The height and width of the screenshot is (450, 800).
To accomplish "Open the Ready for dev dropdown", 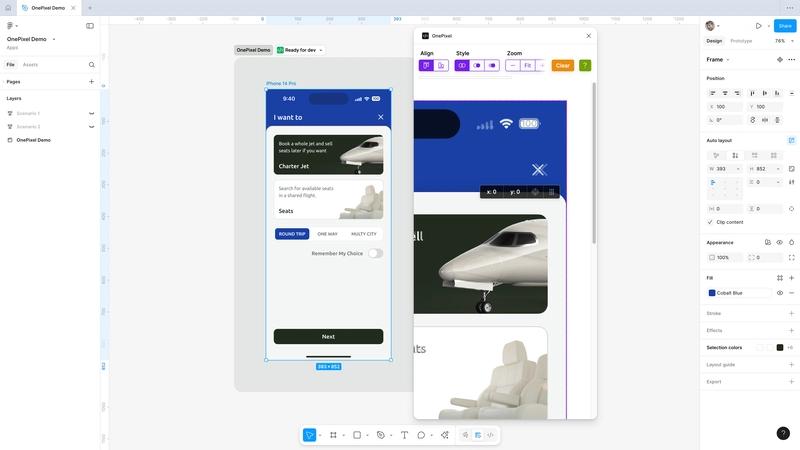I will (x=300, y=49).
